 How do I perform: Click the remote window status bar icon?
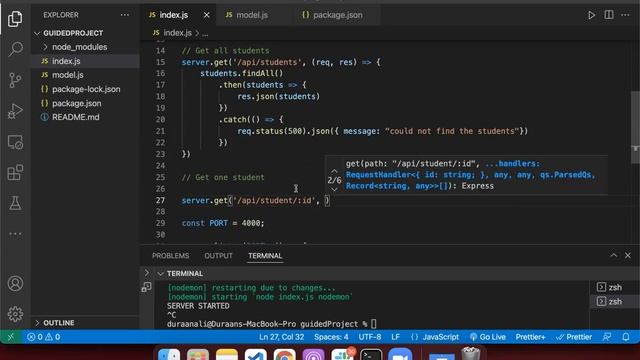click(11, 337)
